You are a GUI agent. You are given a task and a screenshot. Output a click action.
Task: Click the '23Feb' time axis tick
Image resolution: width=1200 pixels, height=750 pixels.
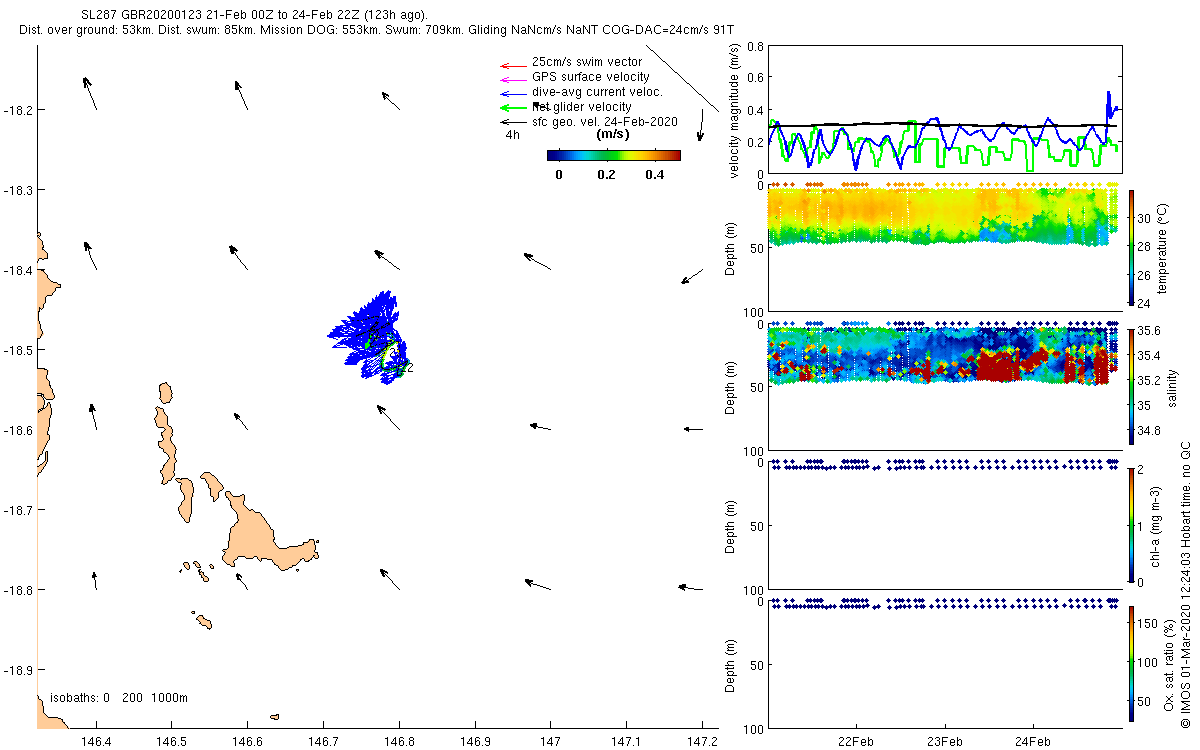coord(944,742)
